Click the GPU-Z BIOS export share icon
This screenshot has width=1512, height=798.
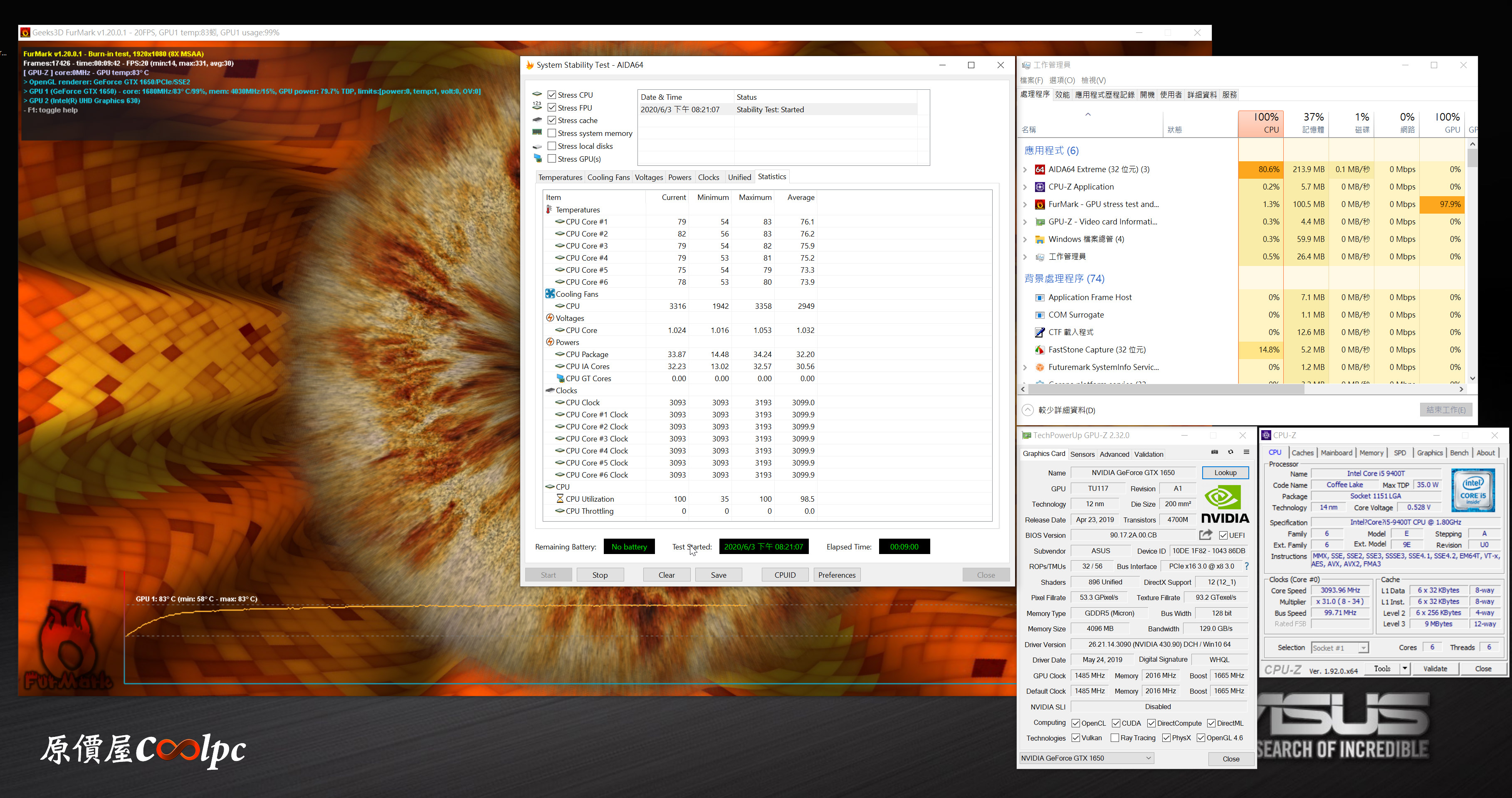pyautogui.click(x=1206, y=534)
